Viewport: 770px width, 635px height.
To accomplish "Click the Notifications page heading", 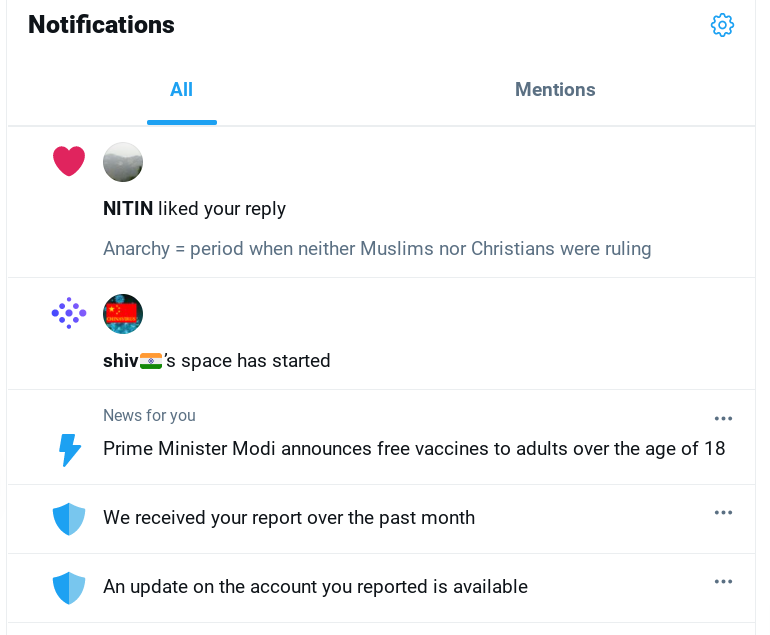I will (101, 25).
